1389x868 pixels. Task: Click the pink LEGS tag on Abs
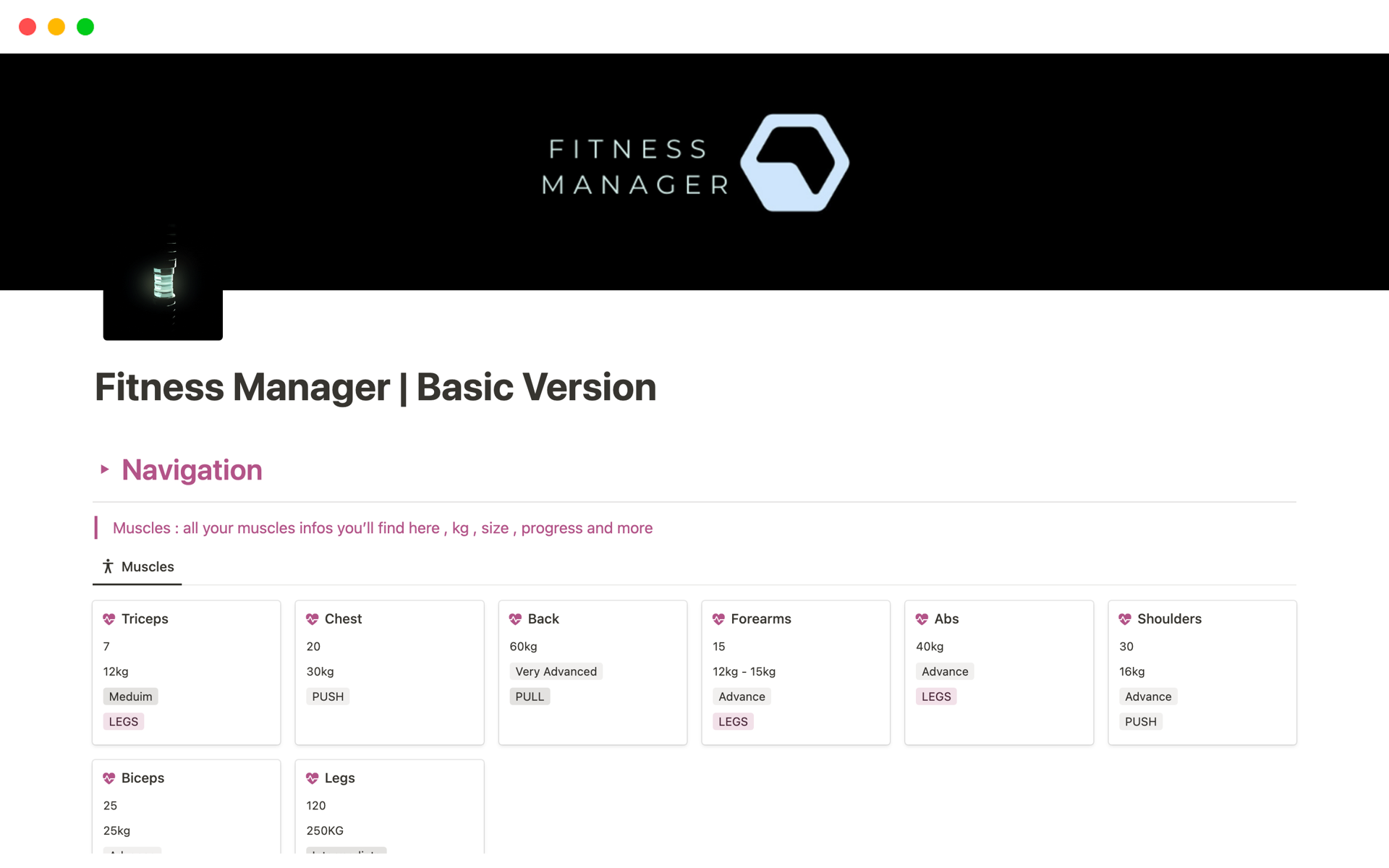936,697
